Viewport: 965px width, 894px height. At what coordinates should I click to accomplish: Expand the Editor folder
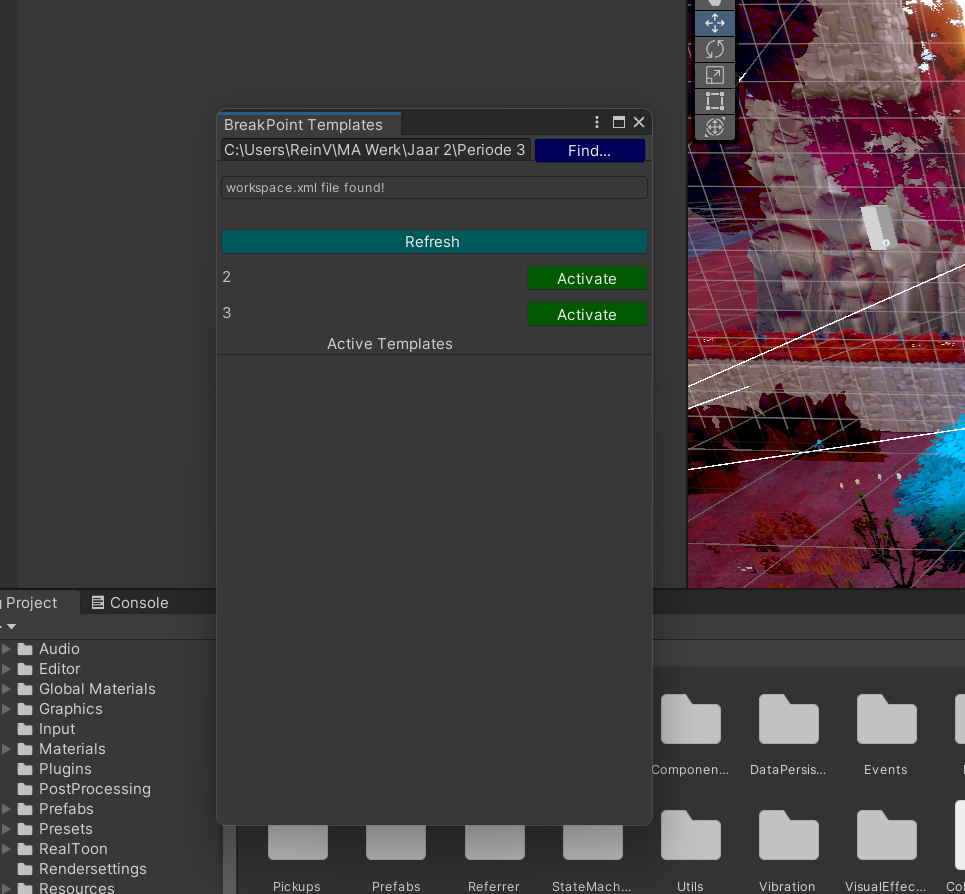pos(8,668)
